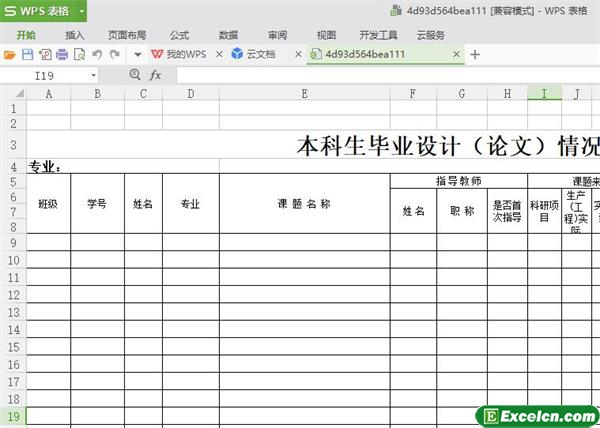The height and width of the screenshot is (428, 600).
Task: Select column E header
Action: tap(304, 94)
